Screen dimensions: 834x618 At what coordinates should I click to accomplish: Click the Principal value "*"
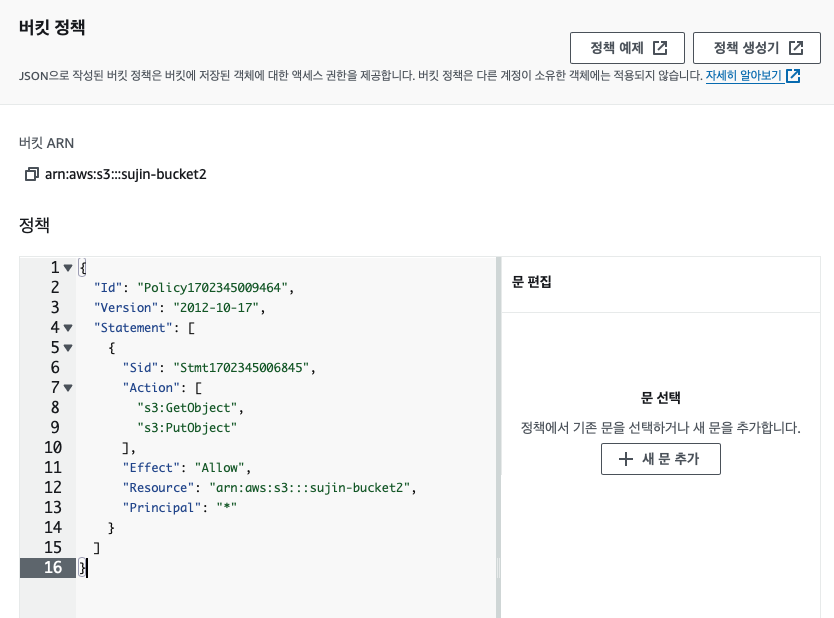(x=227, y=507)
